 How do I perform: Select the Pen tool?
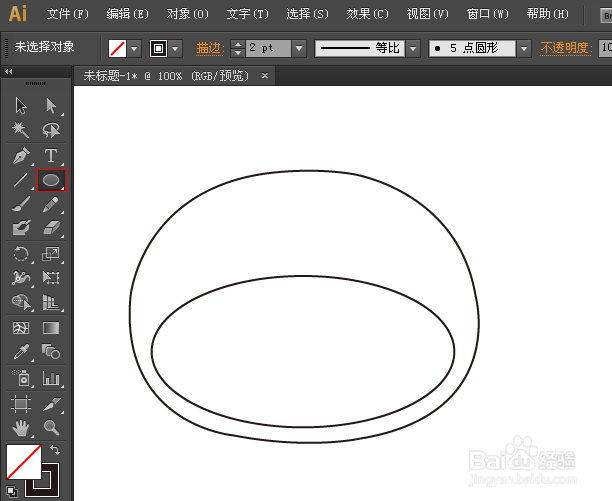tap(21, 156)
